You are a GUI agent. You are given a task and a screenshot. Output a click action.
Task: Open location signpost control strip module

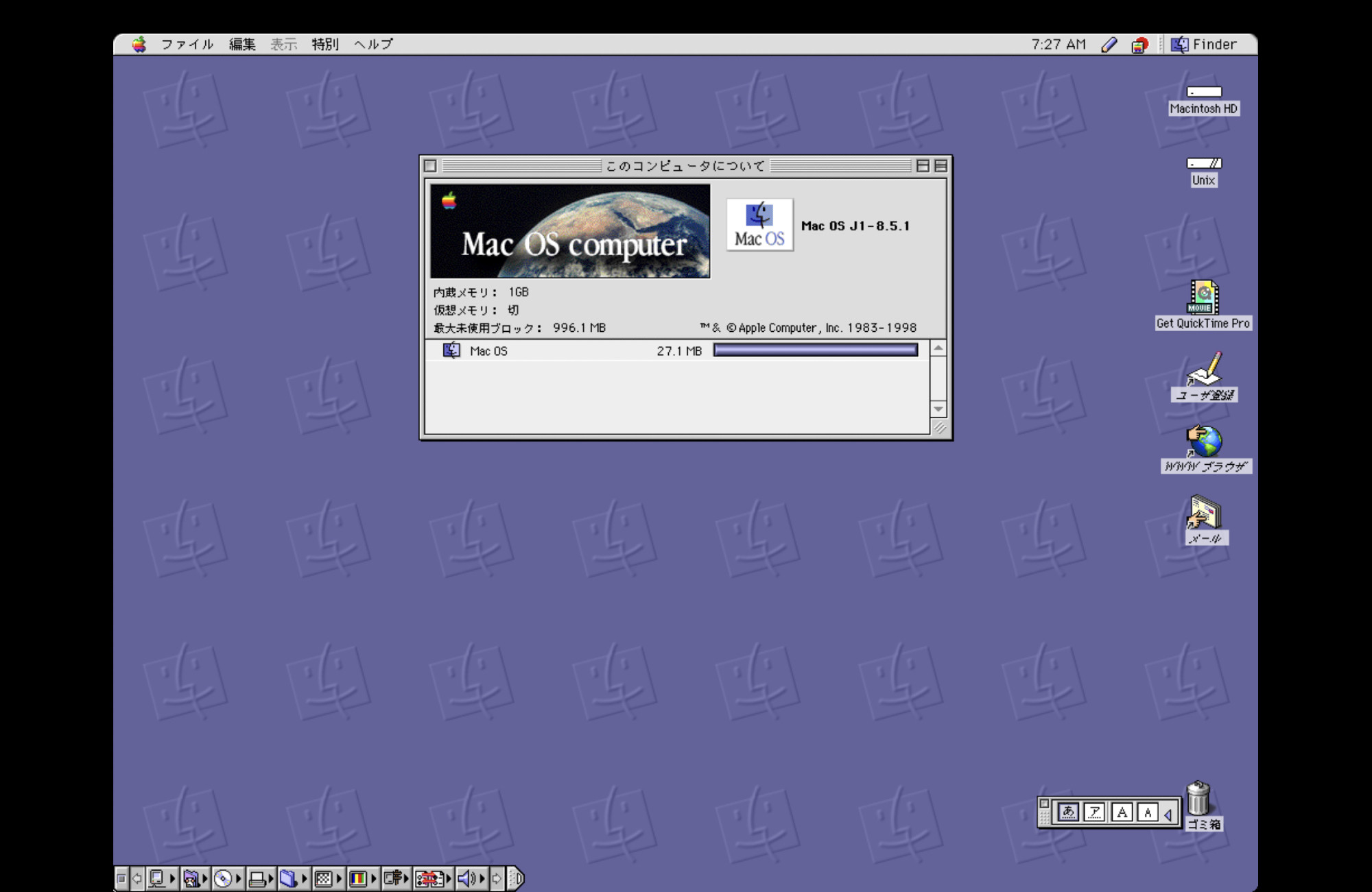click(396, 878)
